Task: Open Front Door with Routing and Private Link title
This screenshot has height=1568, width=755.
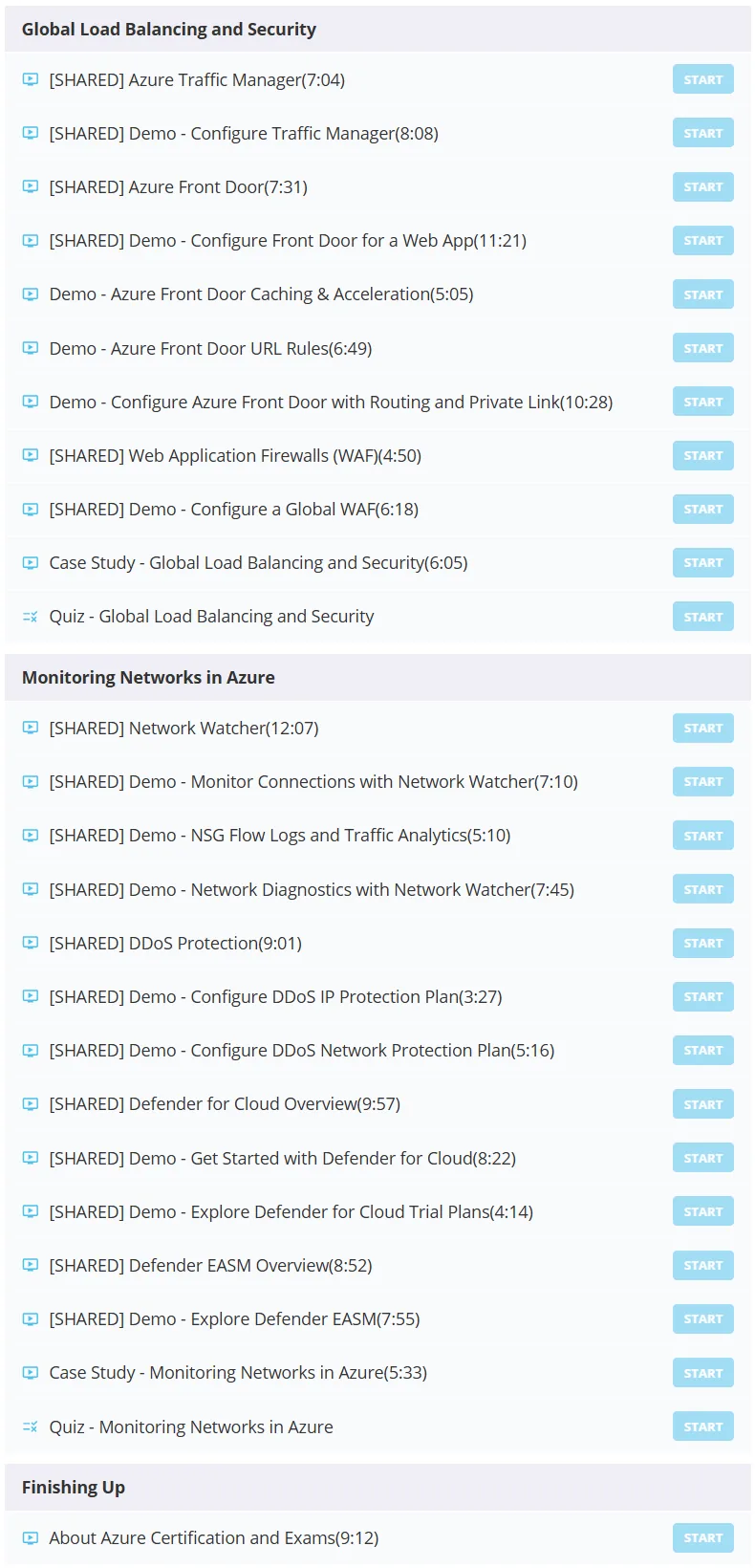Action: pyautogui.click(x=332, y=402)
